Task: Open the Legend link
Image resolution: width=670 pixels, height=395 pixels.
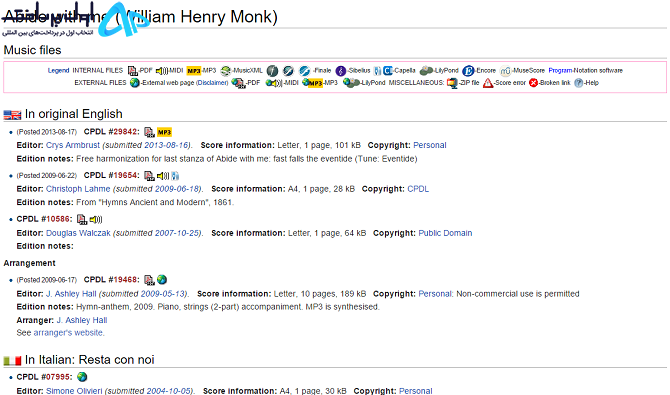Action: tap(58, 71)
